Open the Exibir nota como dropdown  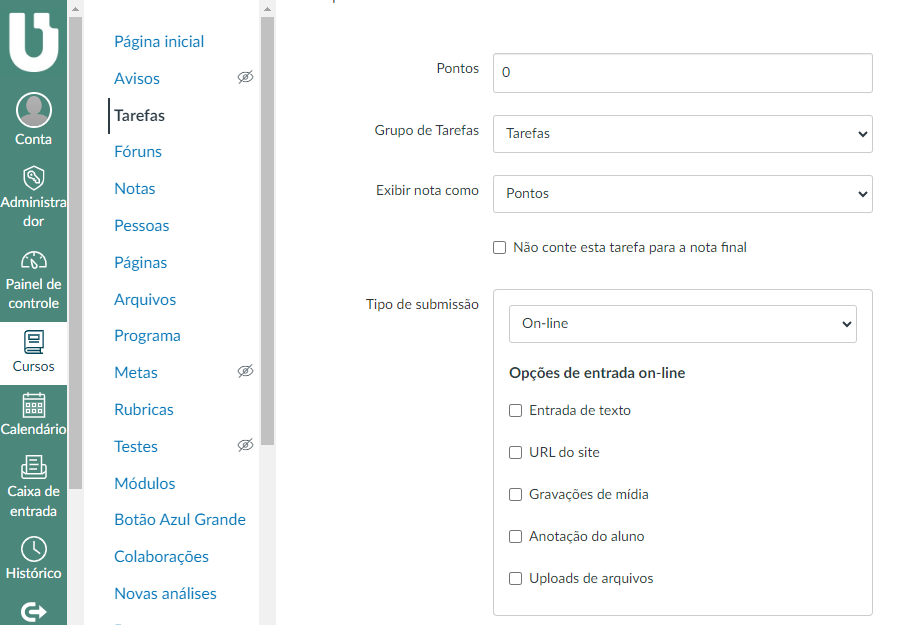tap(682, 194)
